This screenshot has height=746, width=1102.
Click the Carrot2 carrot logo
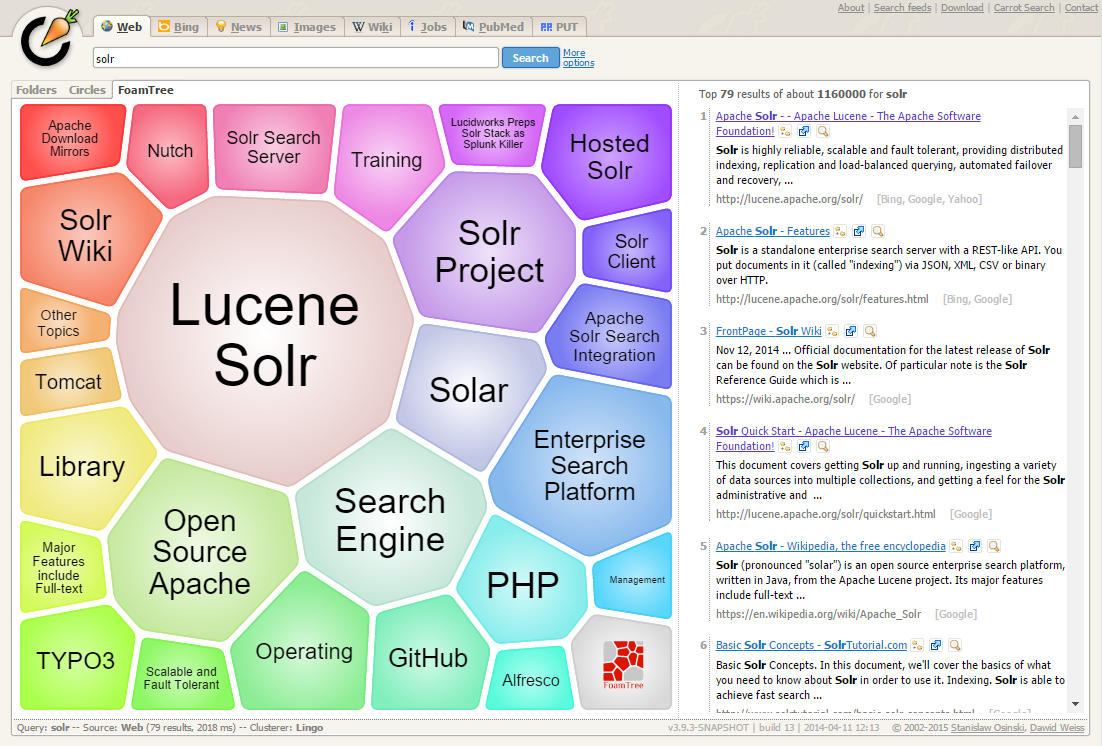pyautogui.click(x=45, y=36)
